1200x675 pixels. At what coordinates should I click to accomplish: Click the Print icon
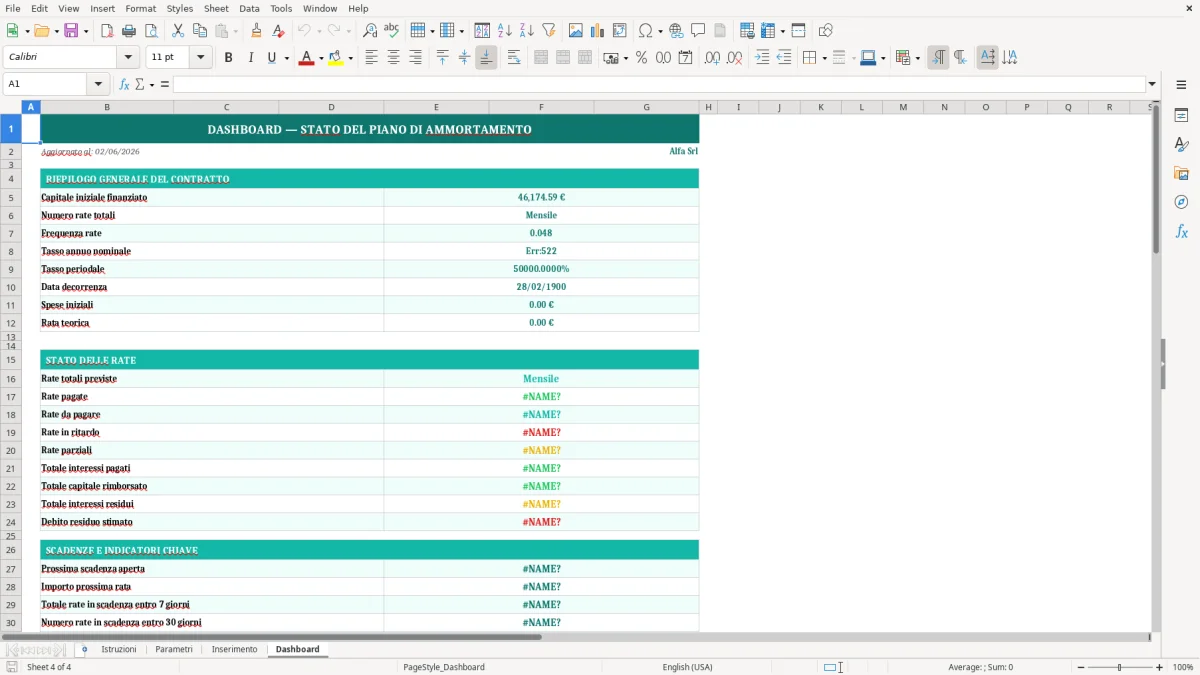pos(129,31)
